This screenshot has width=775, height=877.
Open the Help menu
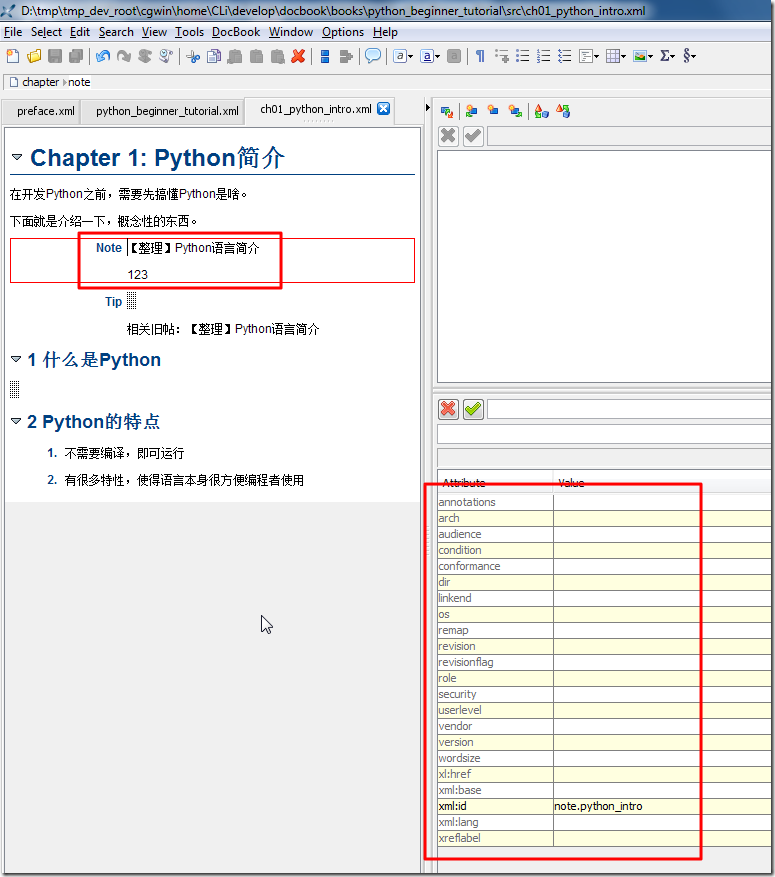(x=385, y=32)
